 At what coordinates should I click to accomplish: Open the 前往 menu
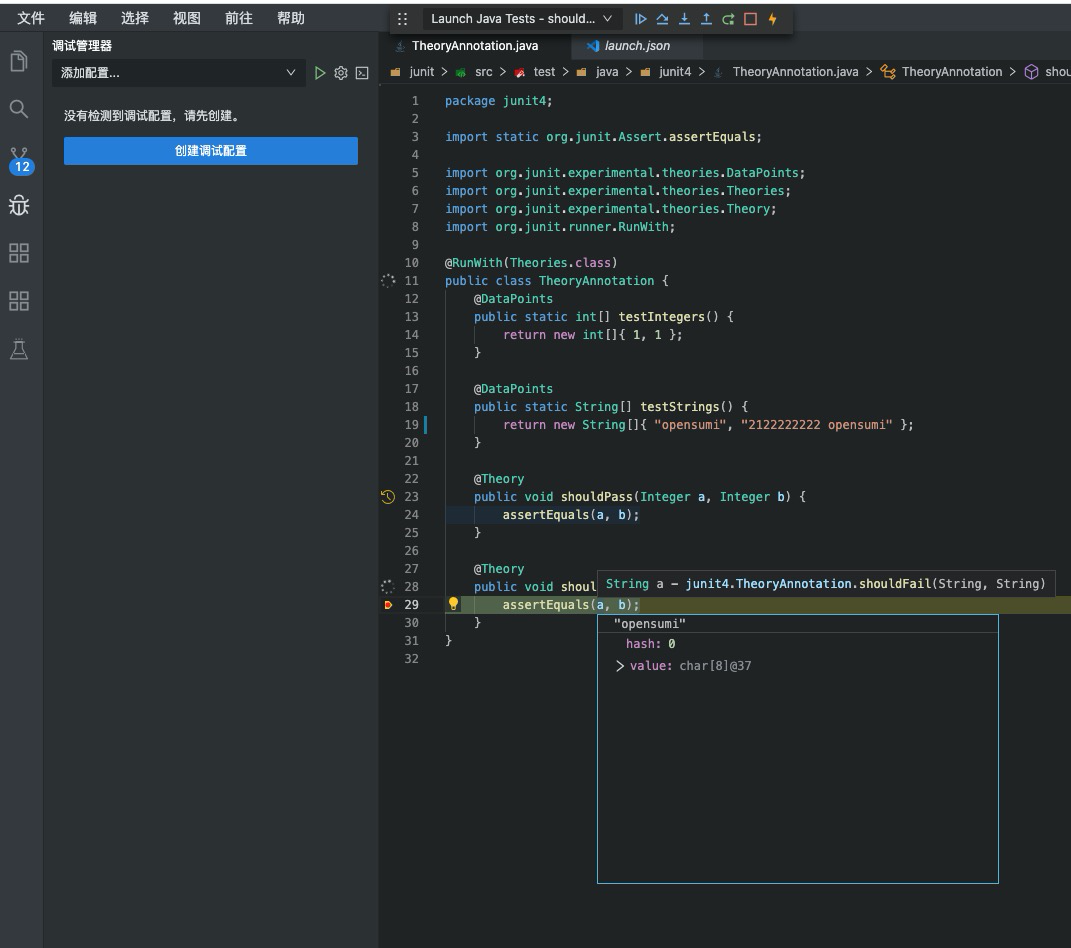click(238, 18)
